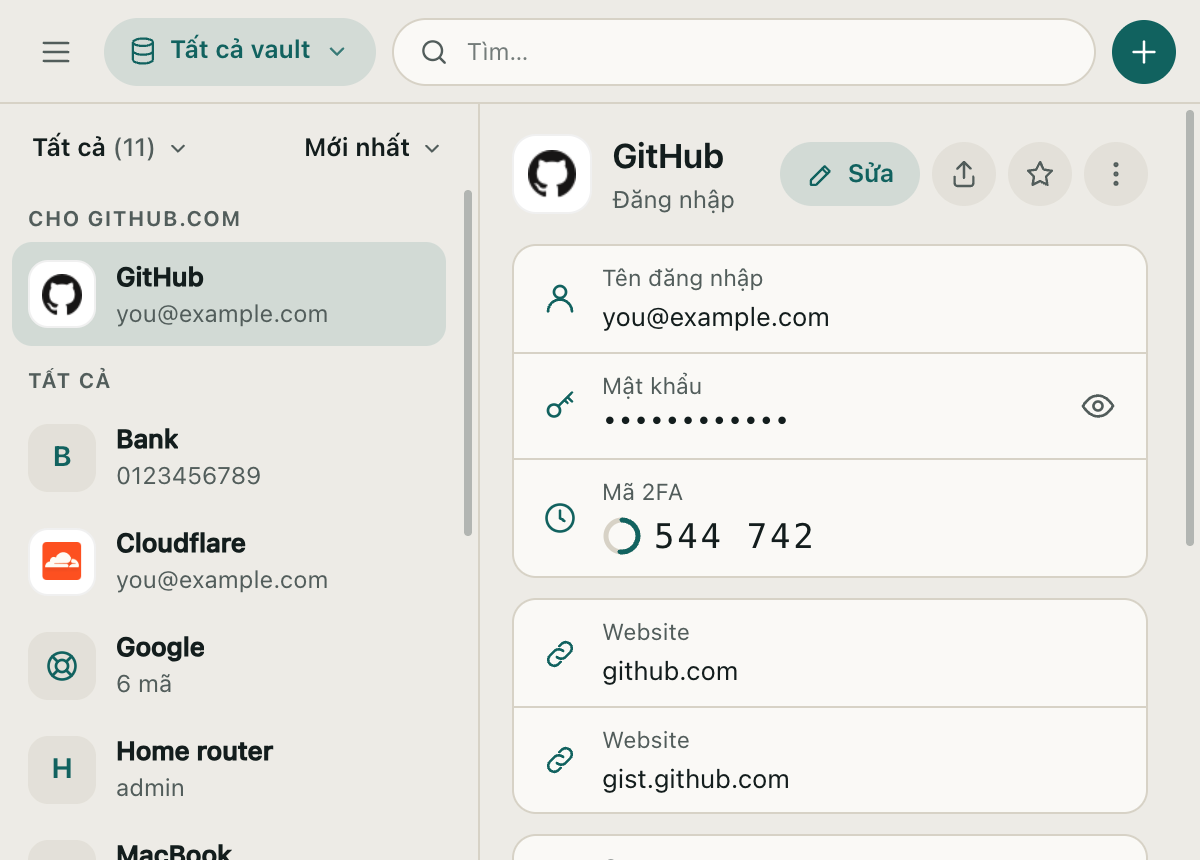1200x860 pixels.
Task: Add a new item with plus button
Action: coord(1144,52)
